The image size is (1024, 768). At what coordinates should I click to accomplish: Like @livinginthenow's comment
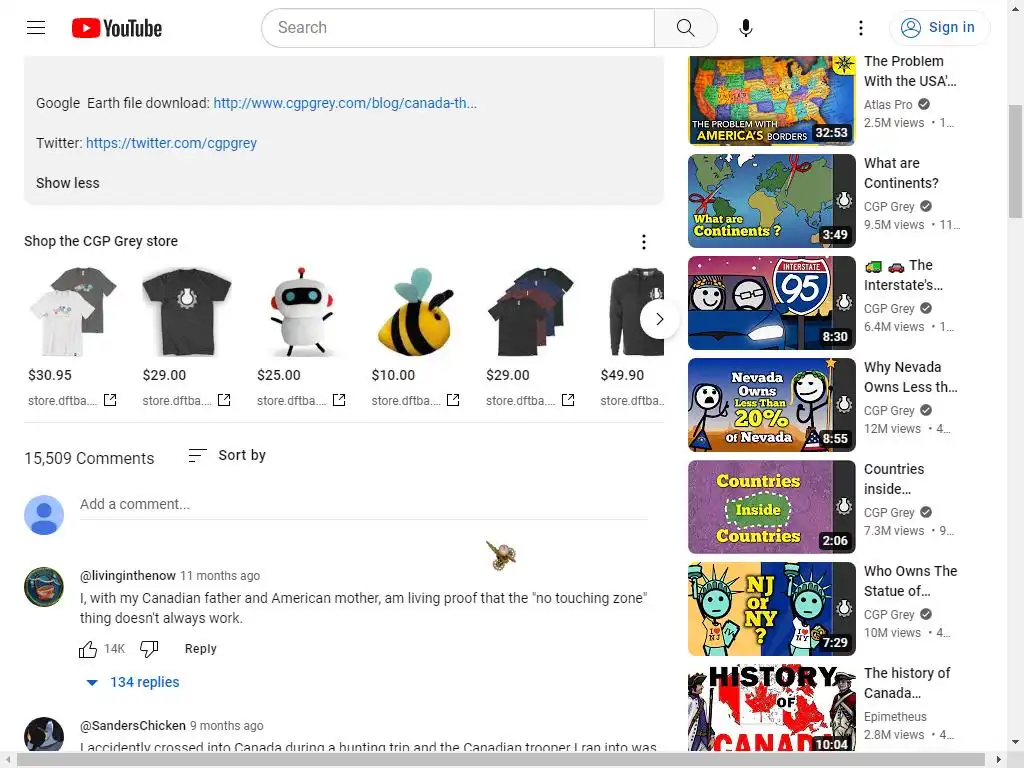point(88,649)
